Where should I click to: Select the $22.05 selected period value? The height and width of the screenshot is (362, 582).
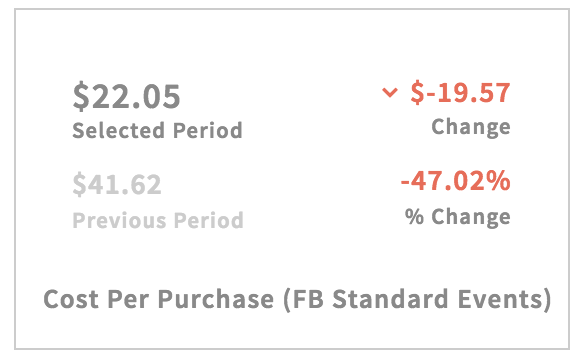tap(127, 97)
